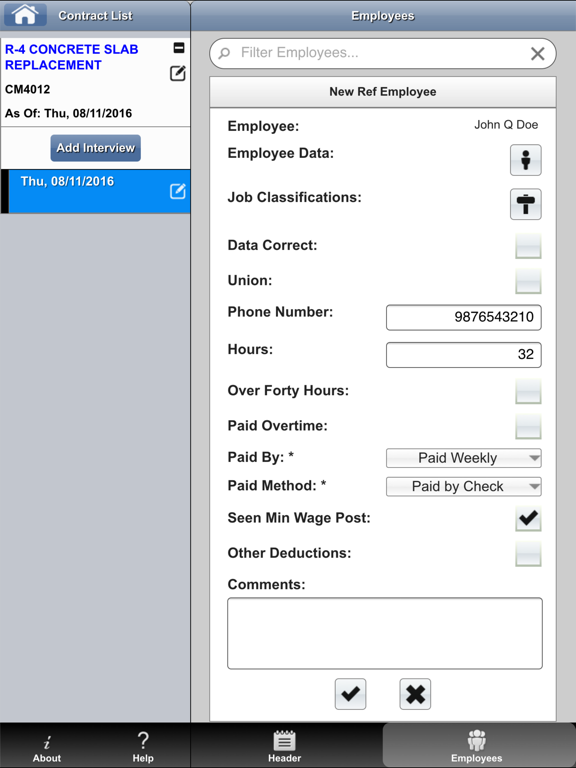Click the New Ref Employee header bar
576x768 pixels.
tap(383, 92)
